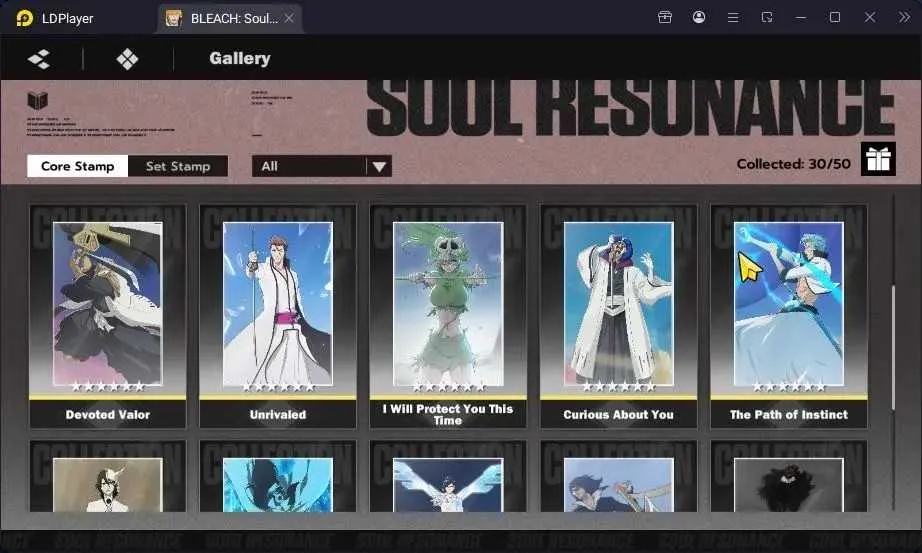The width and height of the screenshot is (922, 553).
Task: Click star rating on Devoted Valor card
Action: 108,387
